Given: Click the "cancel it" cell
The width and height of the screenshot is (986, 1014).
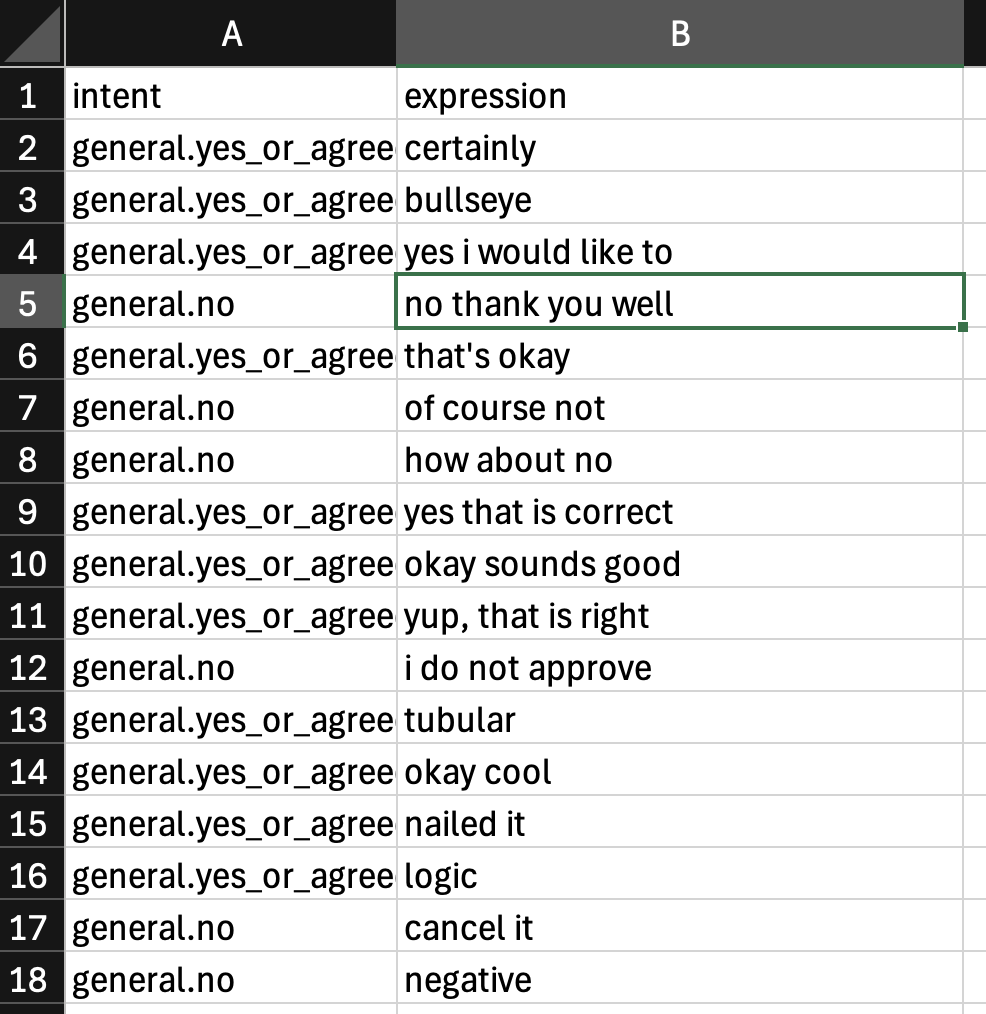Looking at the screenshot, I should click(679, 927).
